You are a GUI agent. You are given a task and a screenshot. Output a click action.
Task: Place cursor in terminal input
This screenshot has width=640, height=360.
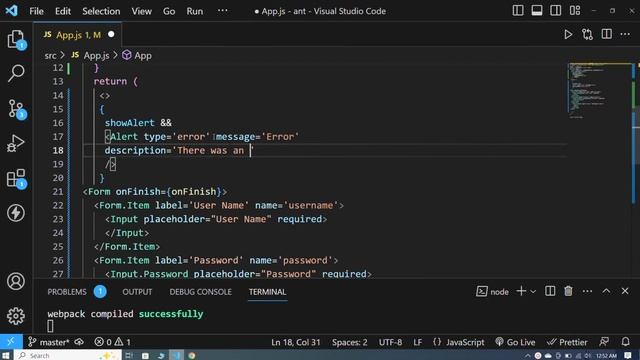(50, 326)
